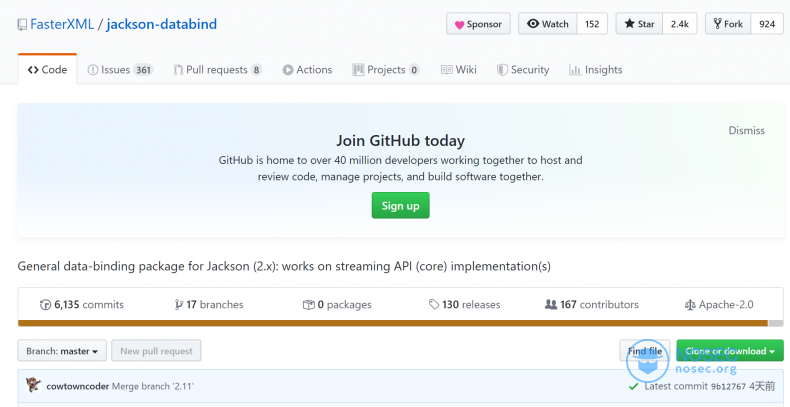The height and width of the screenshot is (407, 790).
Task: Switch to the Wiki tab
Action: click(x=458, y=70)
